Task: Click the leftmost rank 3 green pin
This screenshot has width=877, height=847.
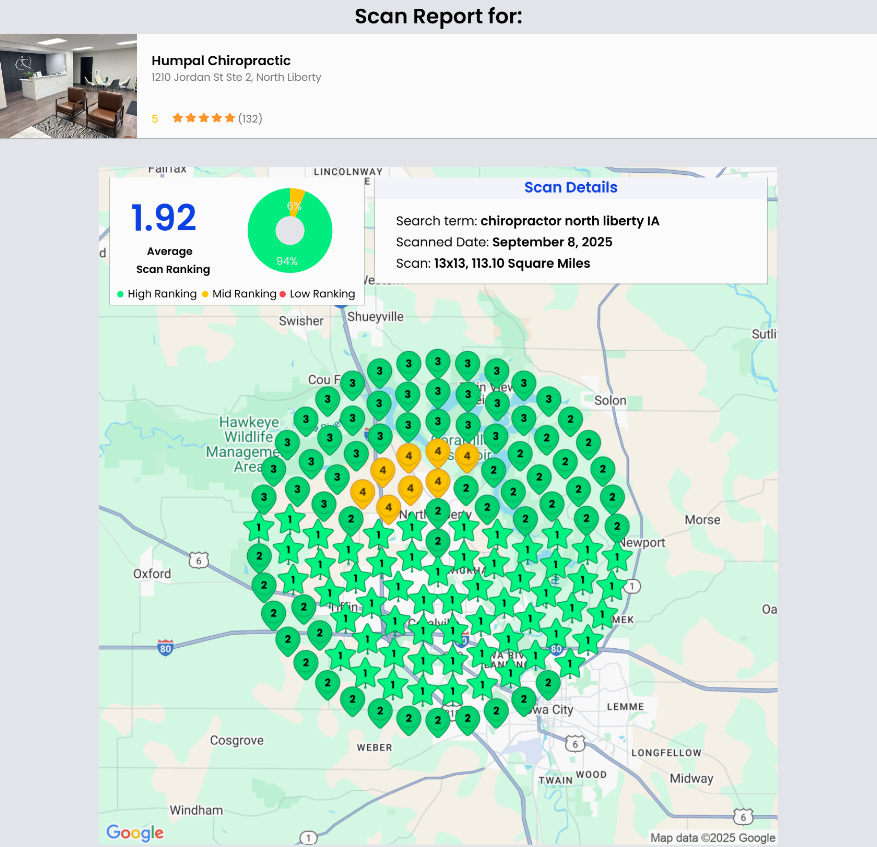Action: (264, 496)
